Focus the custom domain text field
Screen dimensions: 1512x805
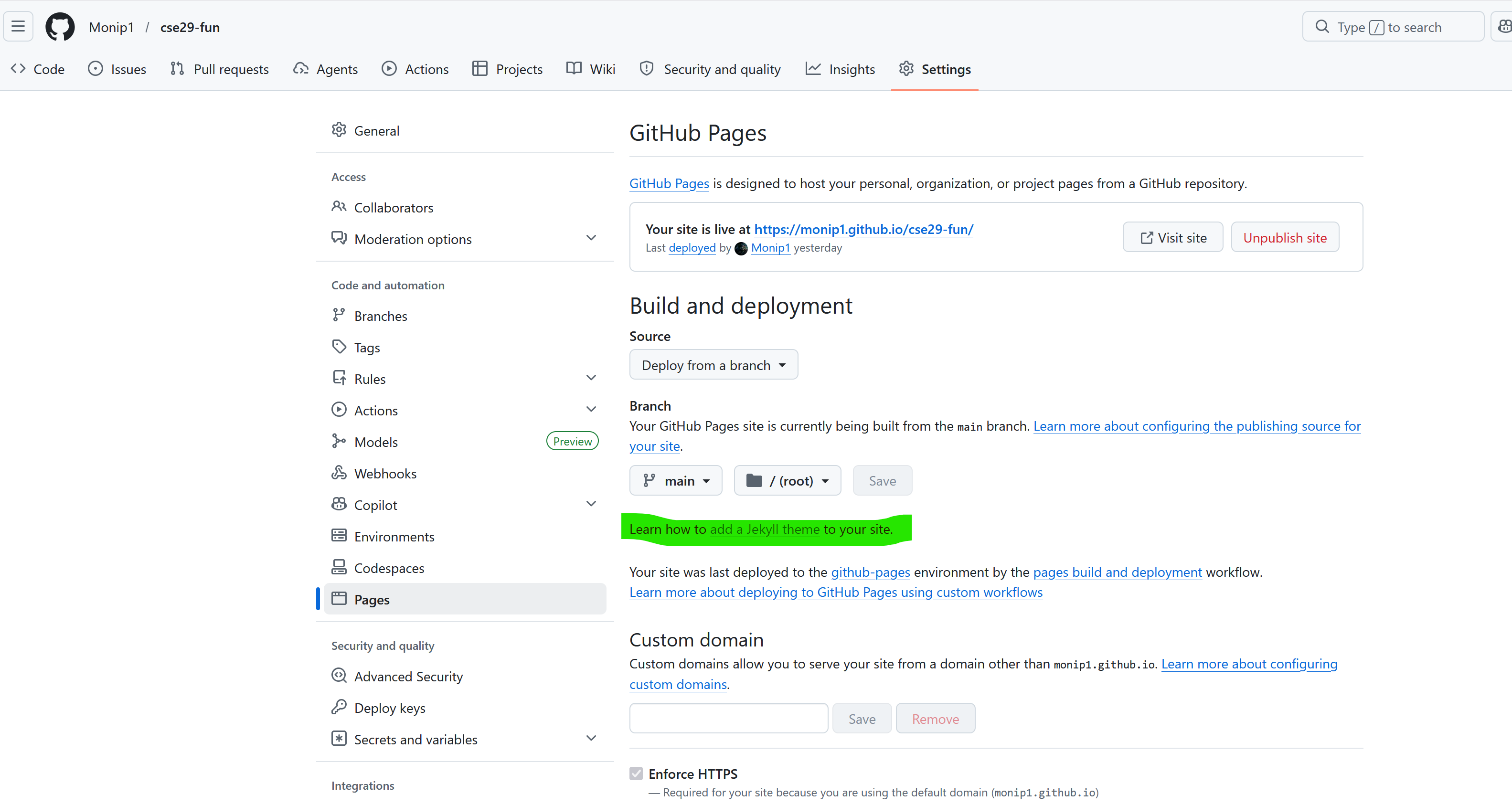(x=728, y=718)
